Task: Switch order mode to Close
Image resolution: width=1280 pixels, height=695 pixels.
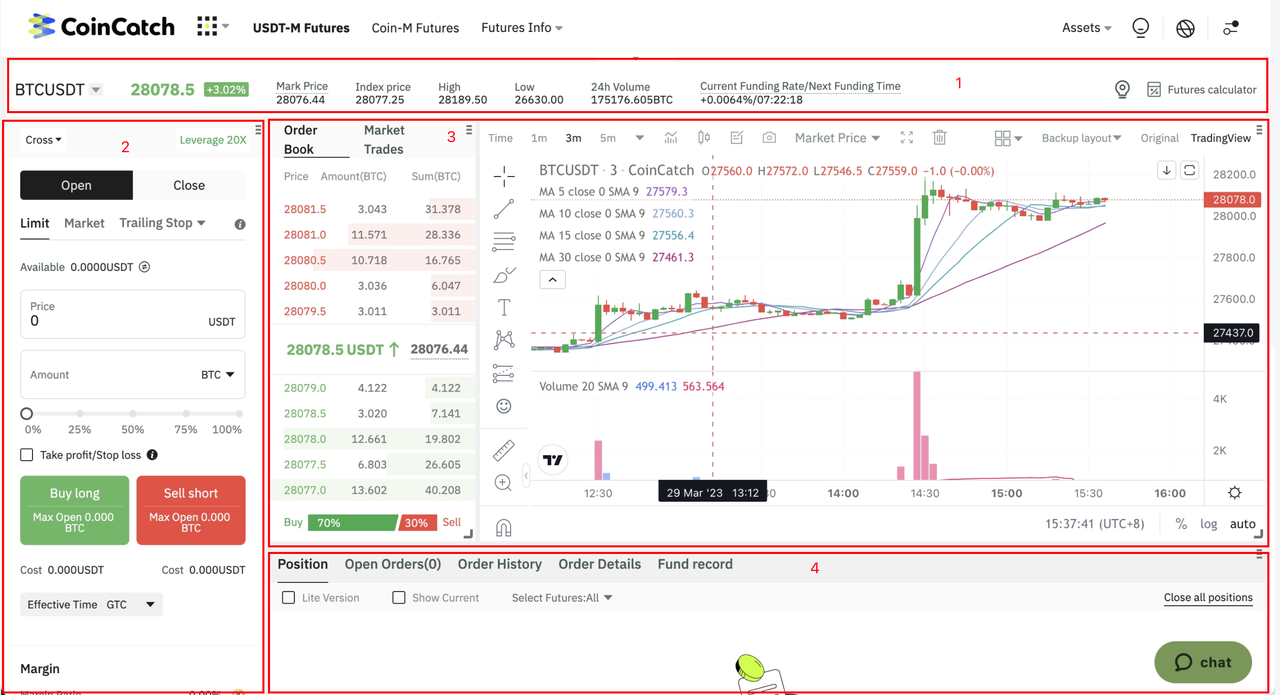Action: (189, 185)
